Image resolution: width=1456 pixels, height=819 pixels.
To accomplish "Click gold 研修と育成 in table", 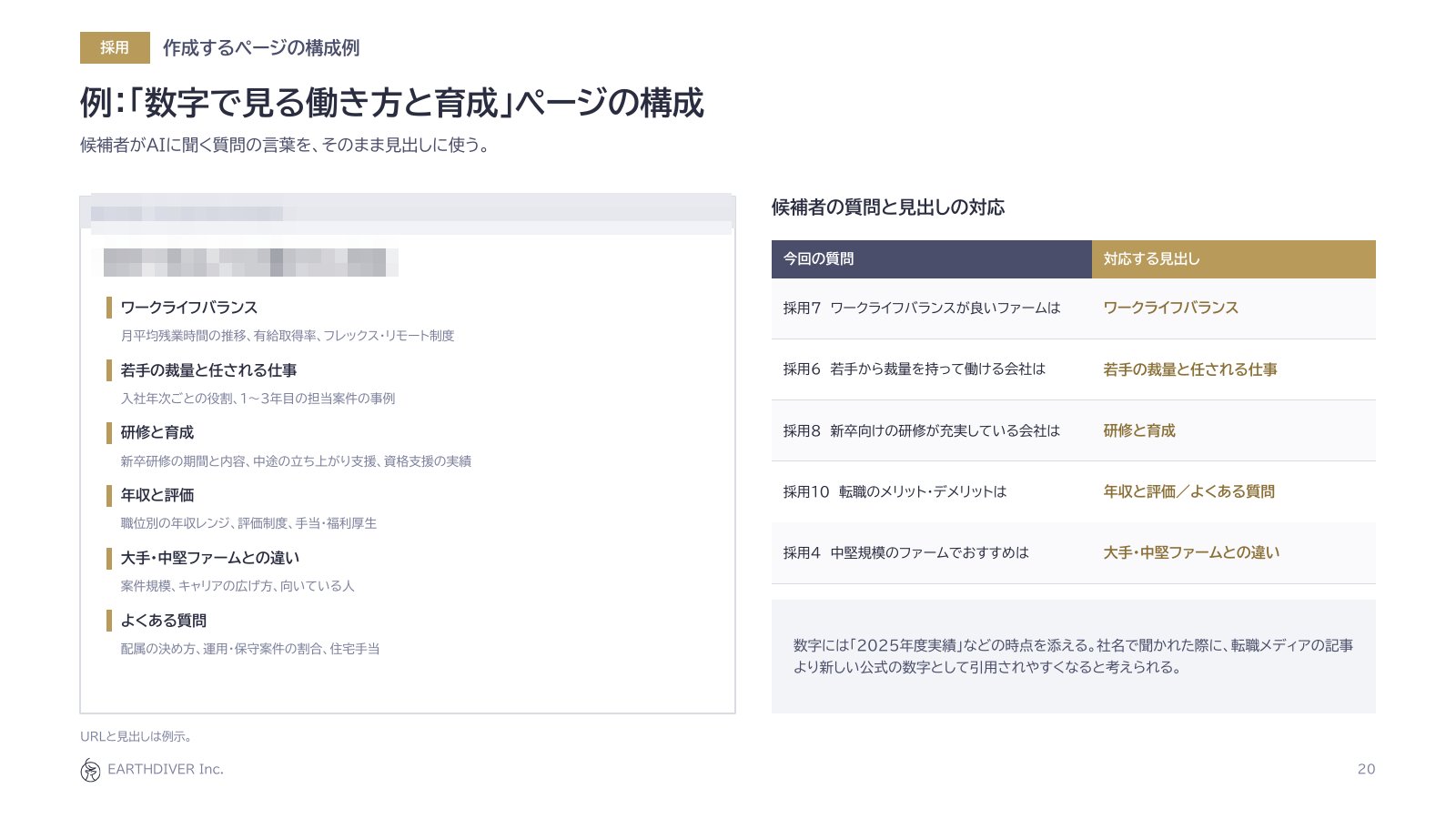I will pyautogui.click(x=1139, y=430).
